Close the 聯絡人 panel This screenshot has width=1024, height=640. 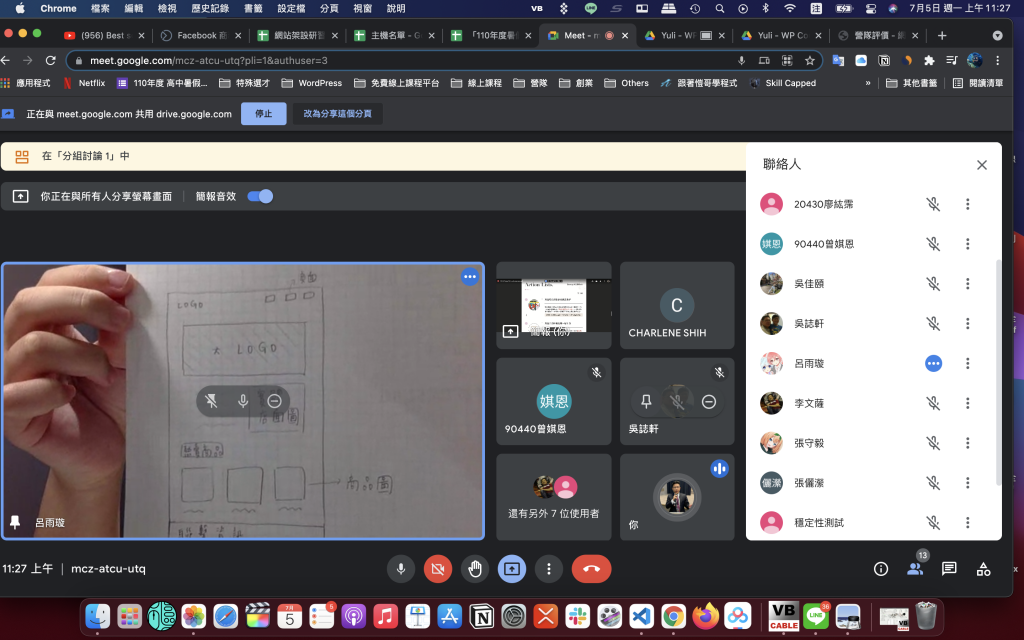coord(982,165)
